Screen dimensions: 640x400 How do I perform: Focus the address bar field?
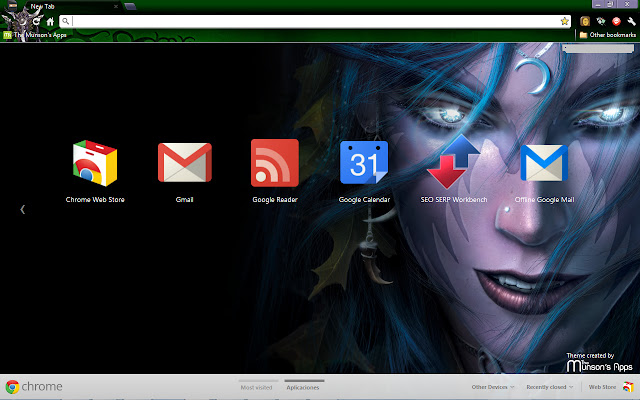click(315, 21)
